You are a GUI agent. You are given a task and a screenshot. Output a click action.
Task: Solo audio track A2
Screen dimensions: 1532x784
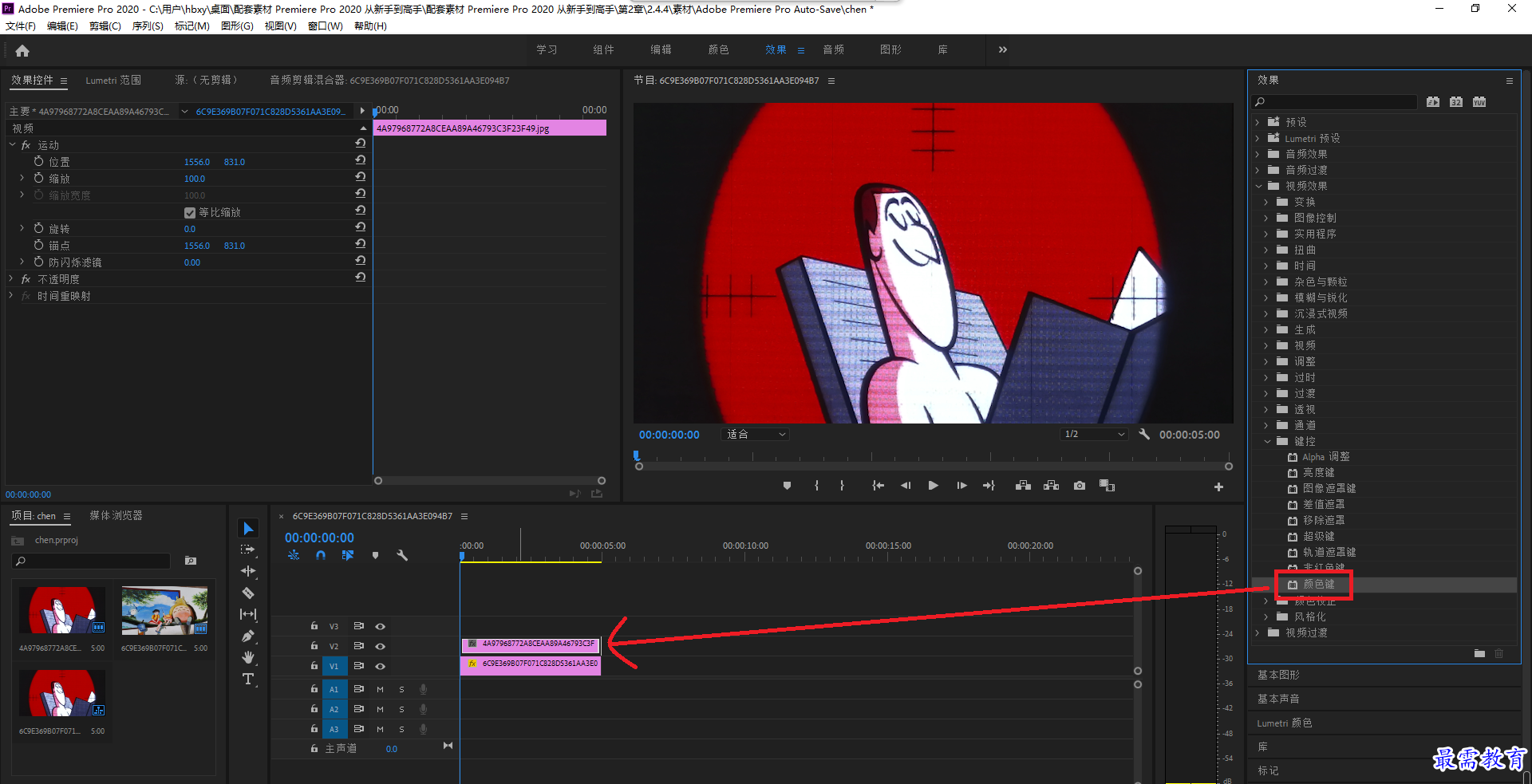coord(401,709)
